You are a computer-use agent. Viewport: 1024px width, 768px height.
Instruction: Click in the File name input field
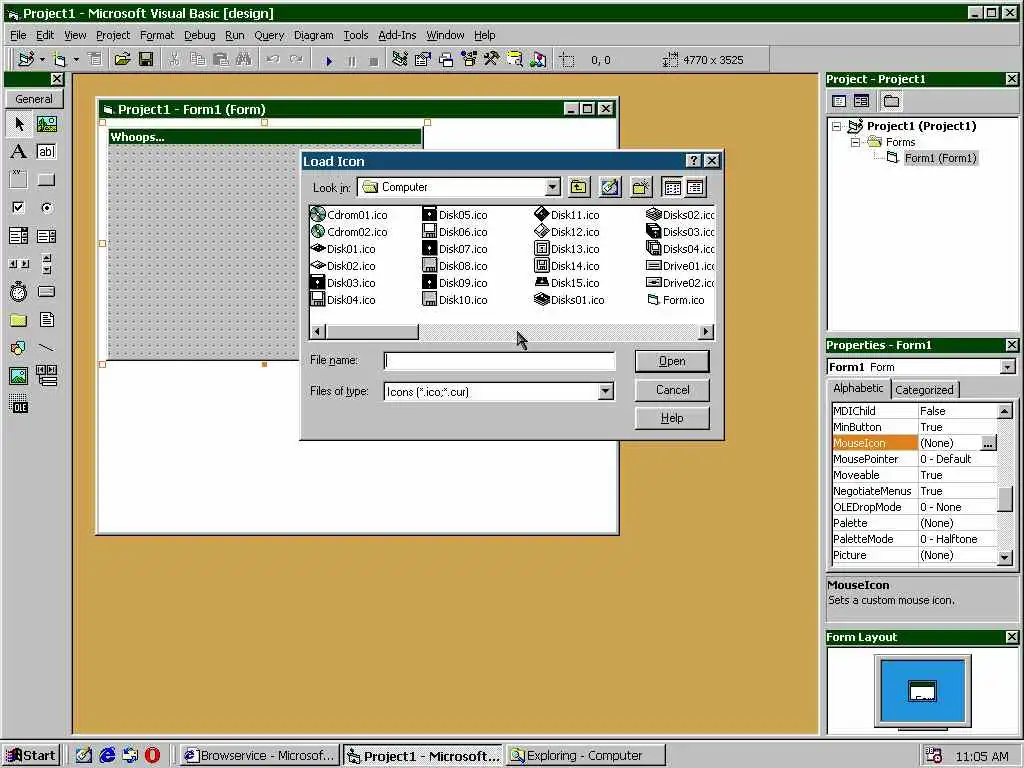500,360
